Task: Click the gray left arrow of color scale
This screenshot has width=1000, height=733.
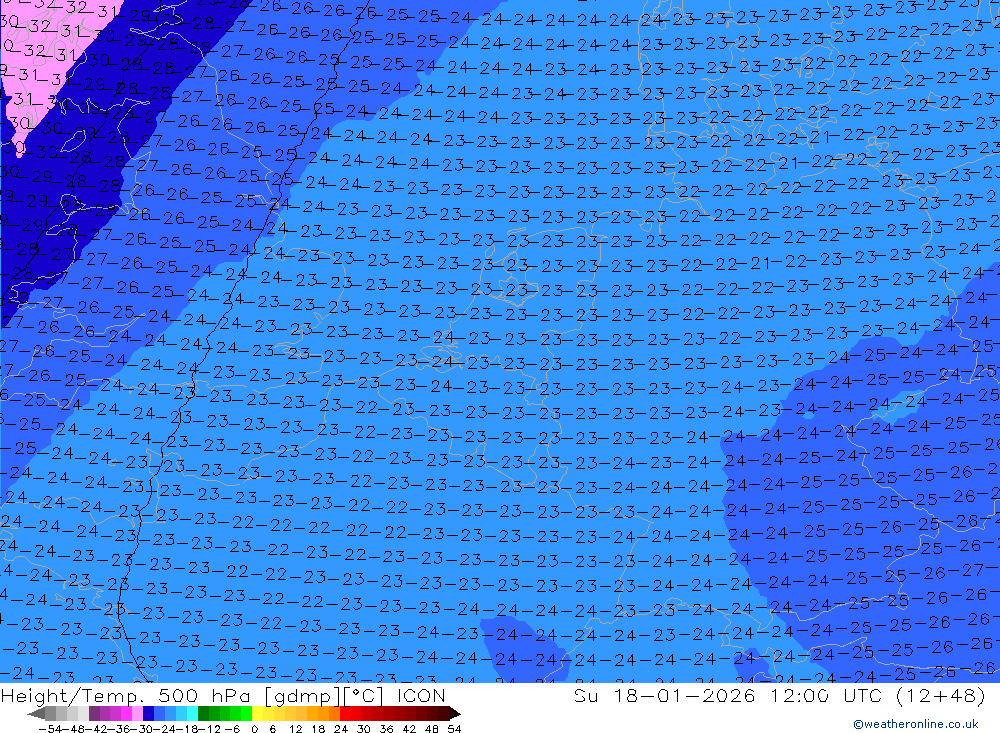Action: click(36, 713)
